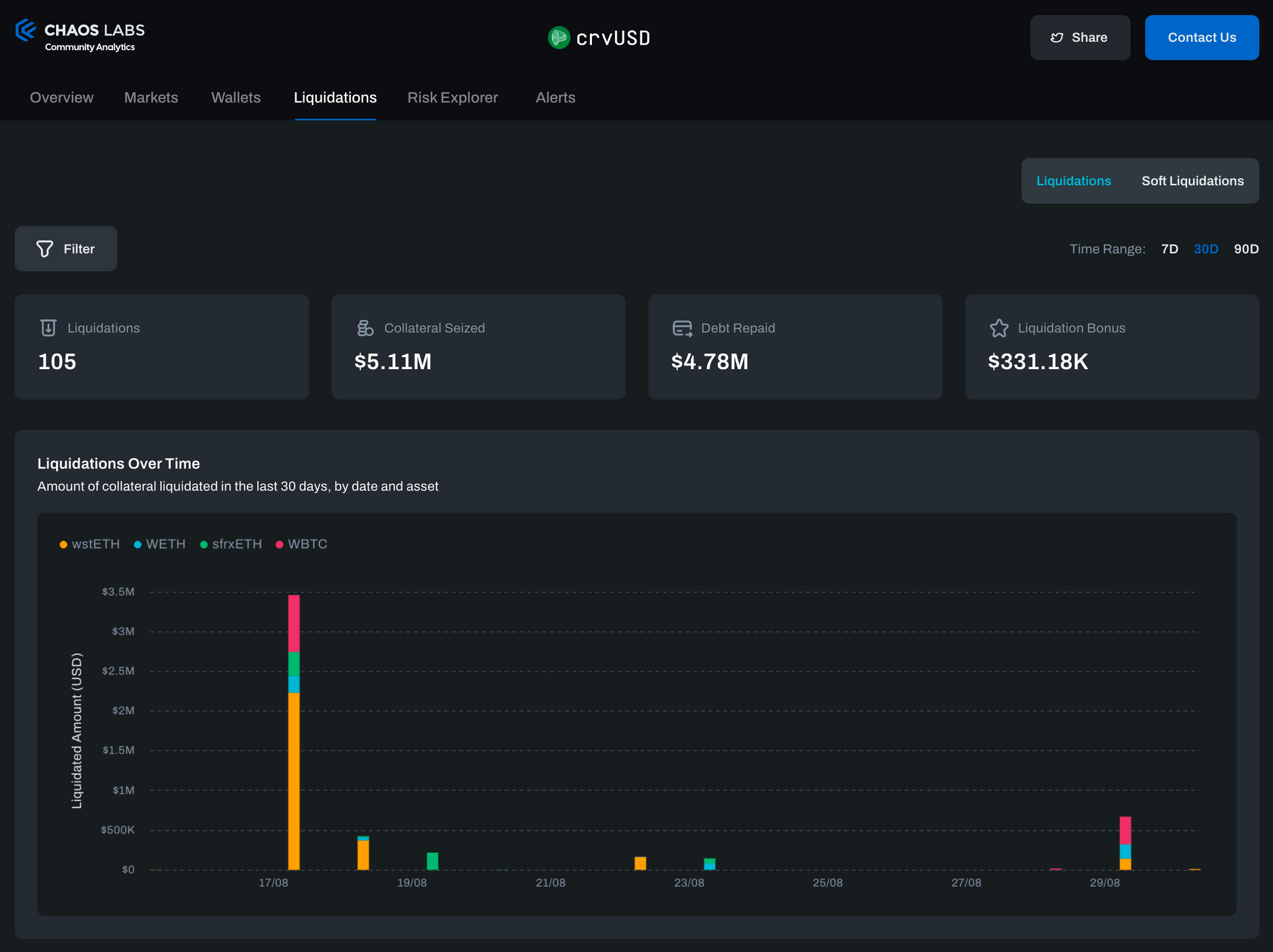Image resolution: width=1273 pixels, height=952 pixels.
Task: Click the 25/08 x-axis date label
Action: pyautogui.click(x=827, y=883)
